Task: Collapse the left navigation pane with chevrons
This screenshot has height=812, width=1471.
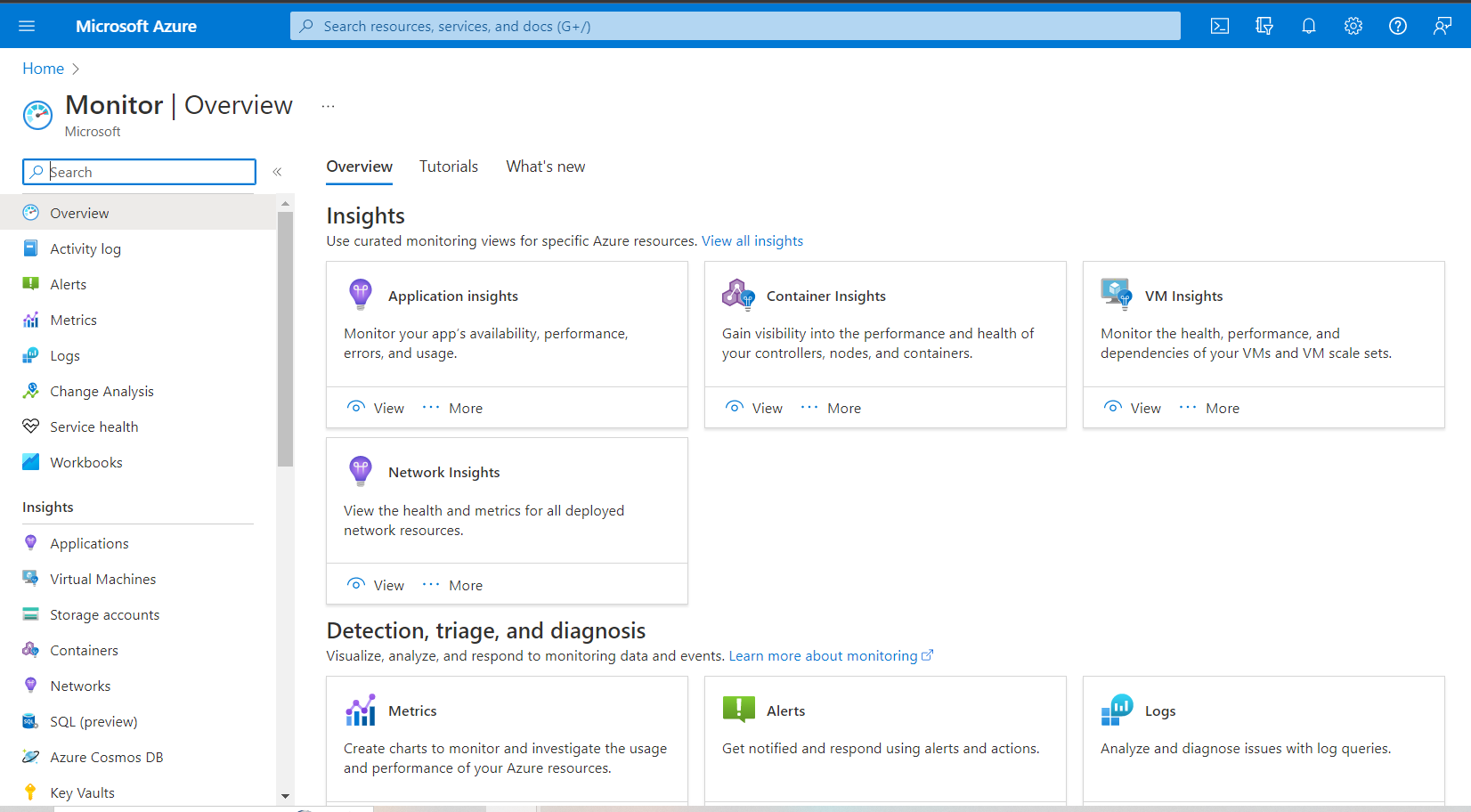Action: pos(277,172)
